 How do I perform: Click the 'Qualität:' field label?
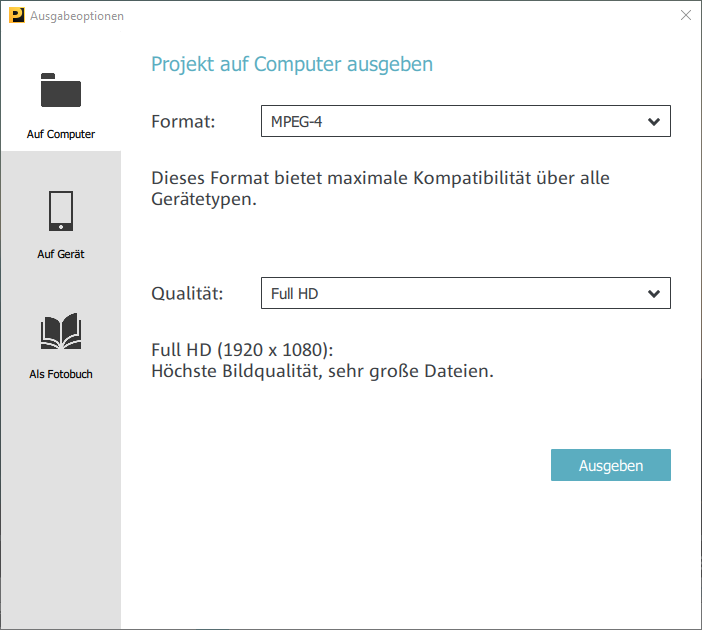(187, 294)
